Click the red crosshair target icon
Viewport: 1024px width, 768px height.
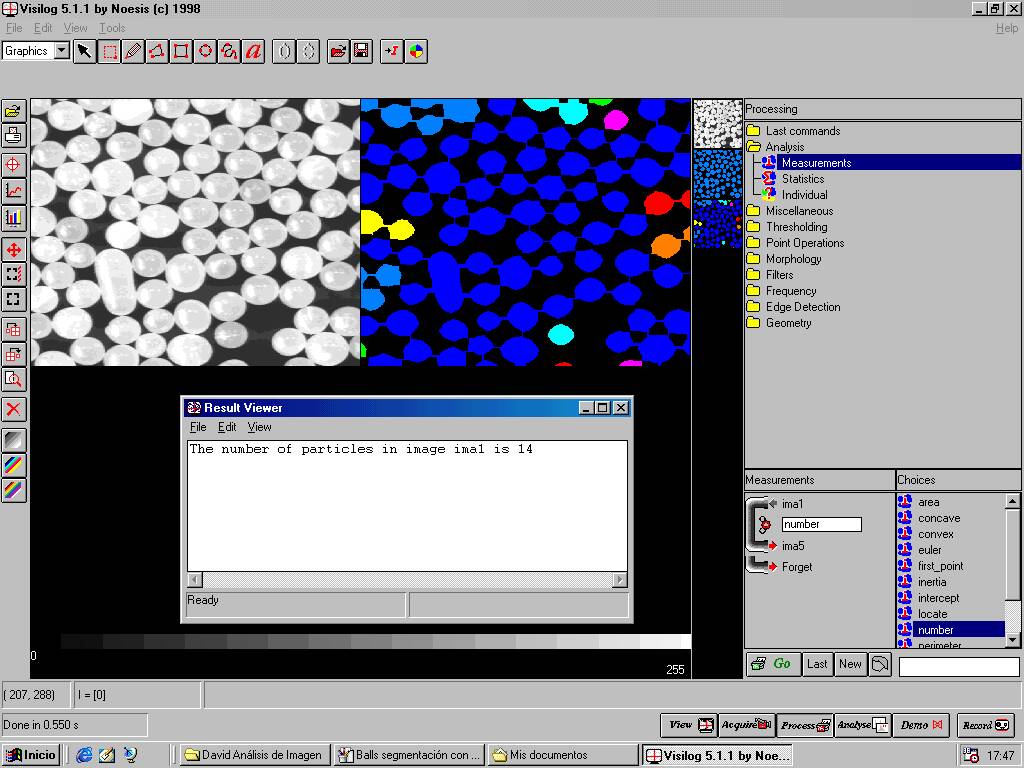click(x=13, y=164)
